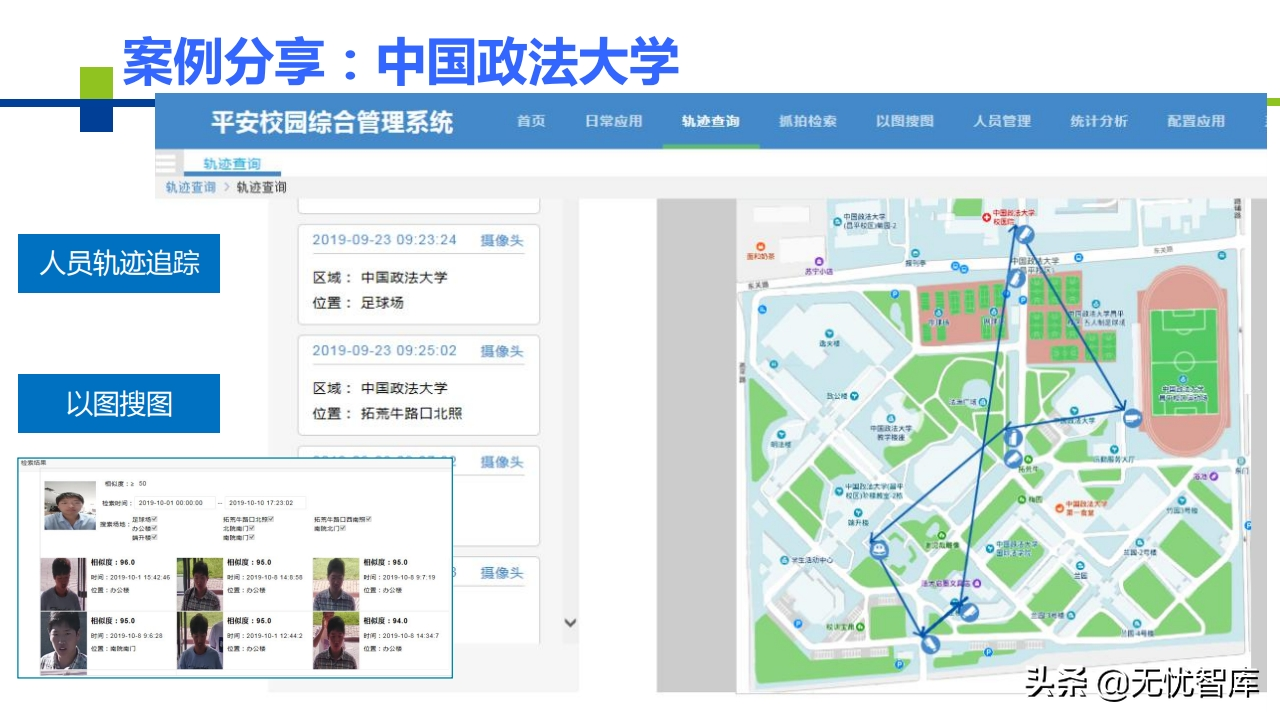Uncheck the 足球场 search location checkbox

click(x=154, y=519)
